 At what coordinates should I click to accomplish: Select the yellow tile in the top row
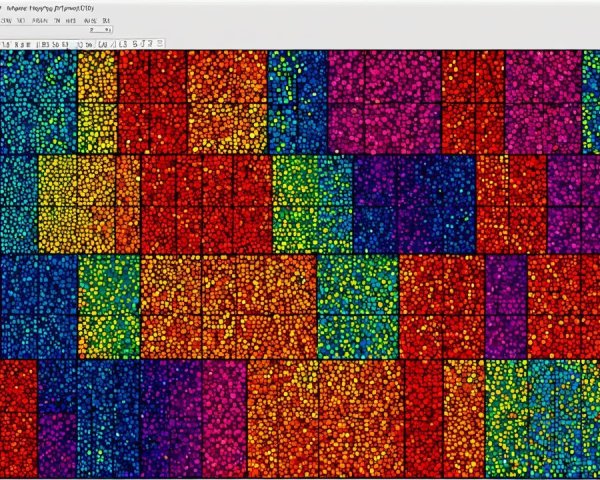click(97, 100)
